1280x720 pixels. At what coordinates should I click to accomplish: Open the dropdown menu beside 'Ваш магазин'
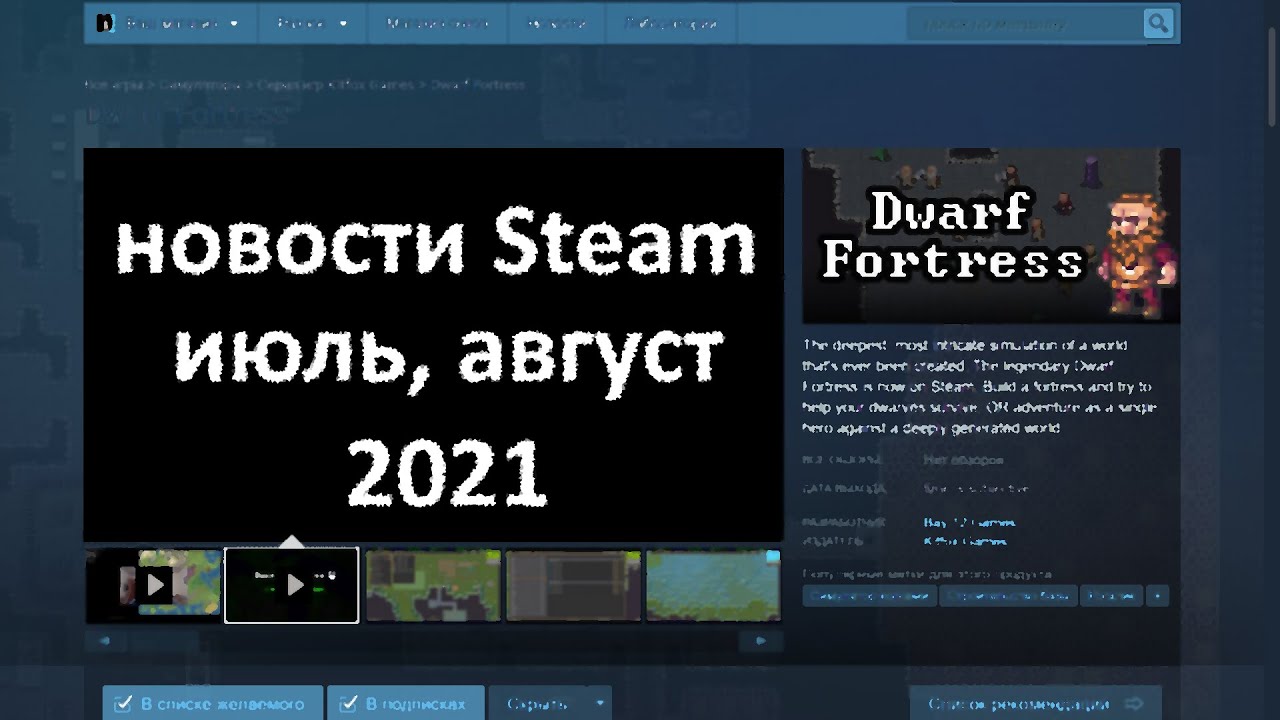point(313,23)
